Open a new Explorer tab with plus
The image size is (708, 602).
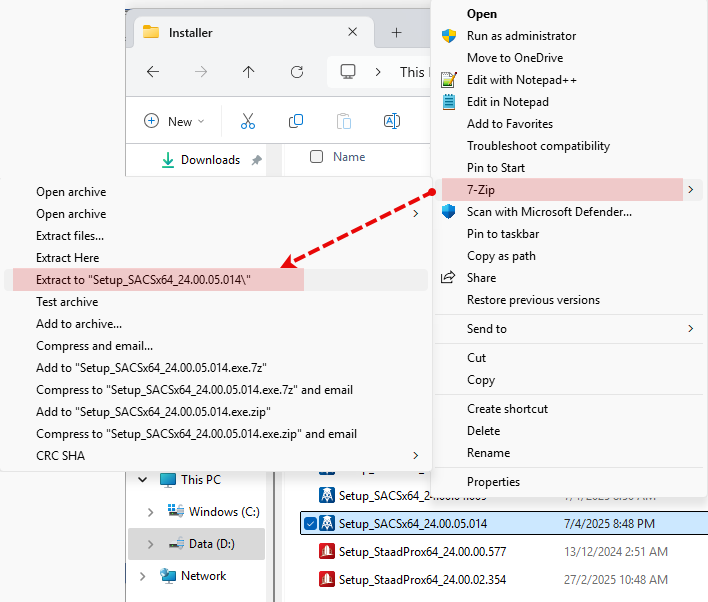[396, 33]
